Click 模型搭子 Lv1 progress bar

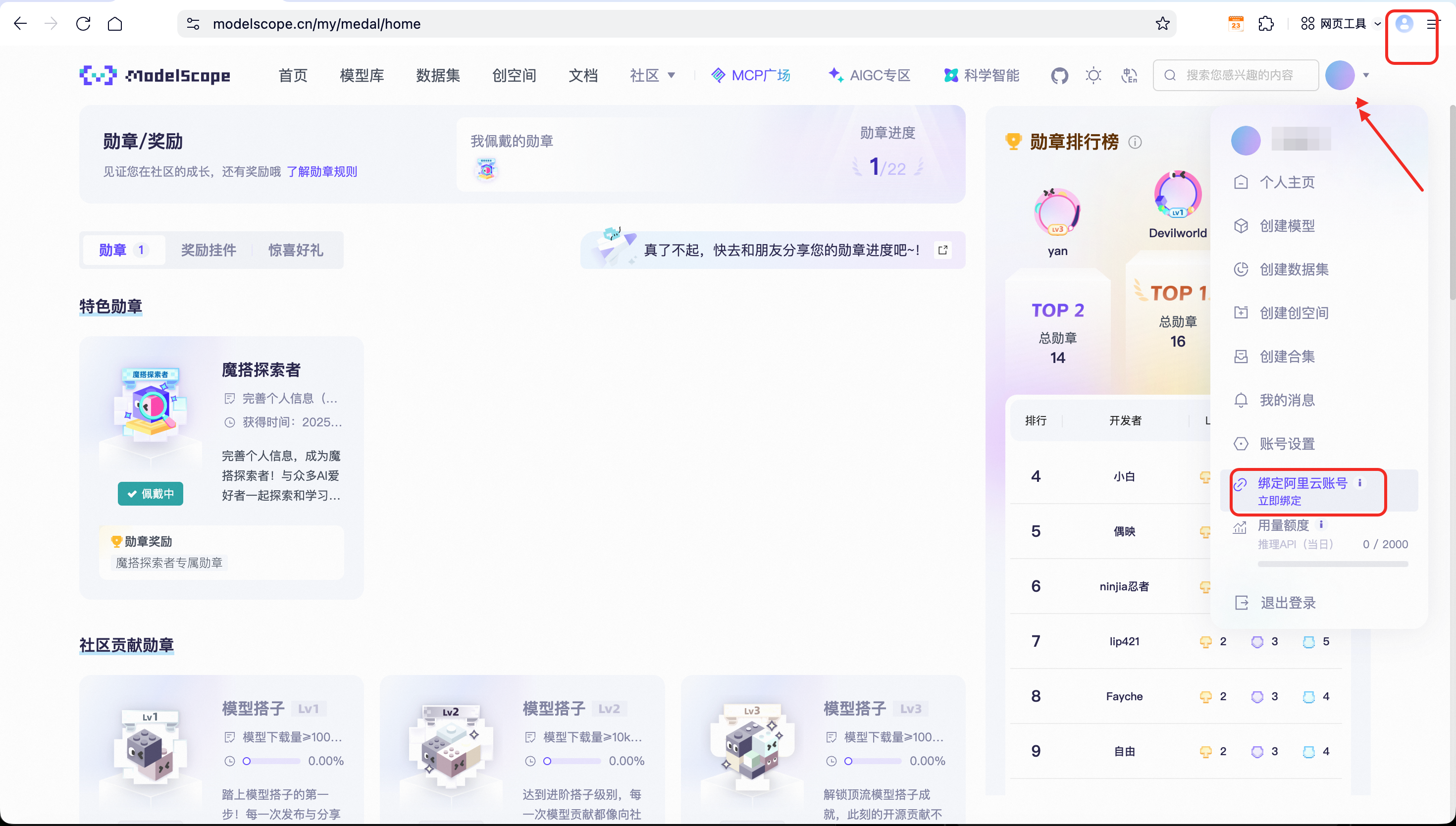pos(271,761)
